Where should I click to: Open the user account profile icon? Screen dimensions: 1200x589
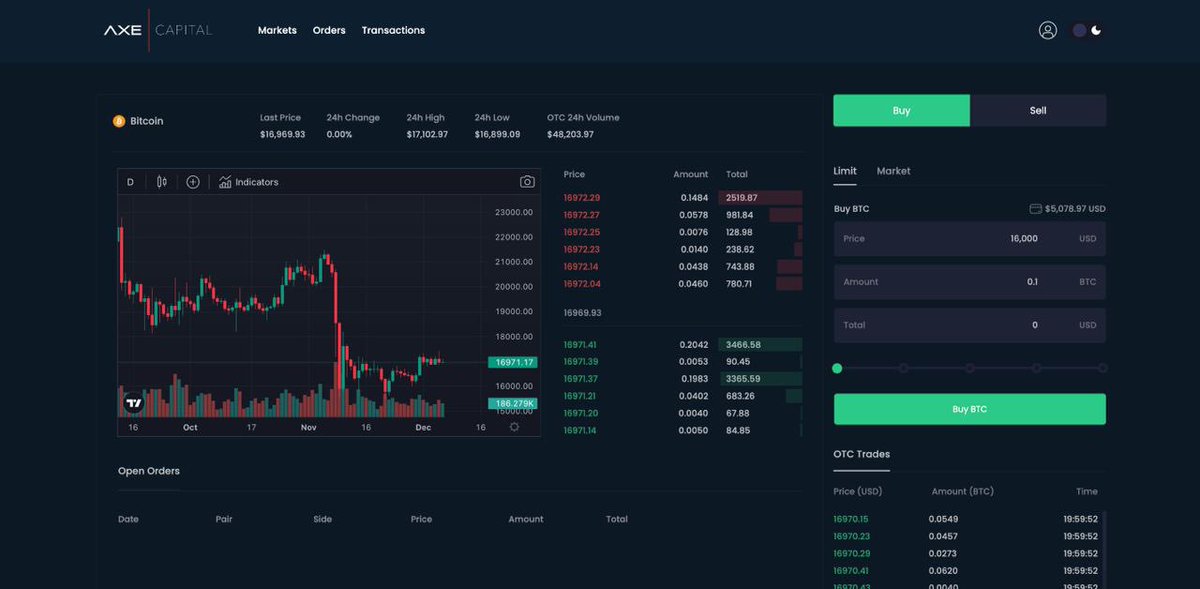1047,30
